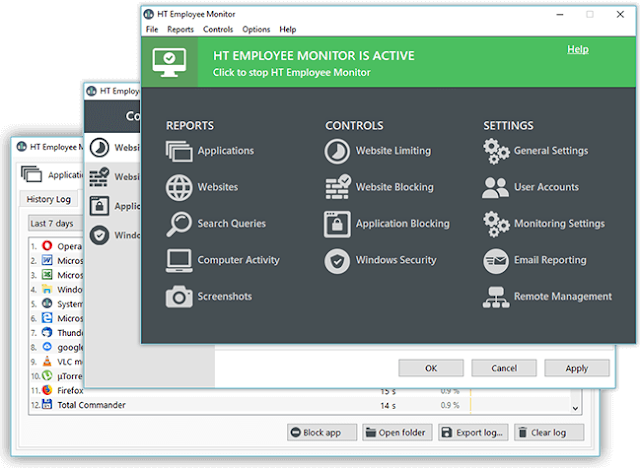Click Website Blocking label in main window

[394, 187]
